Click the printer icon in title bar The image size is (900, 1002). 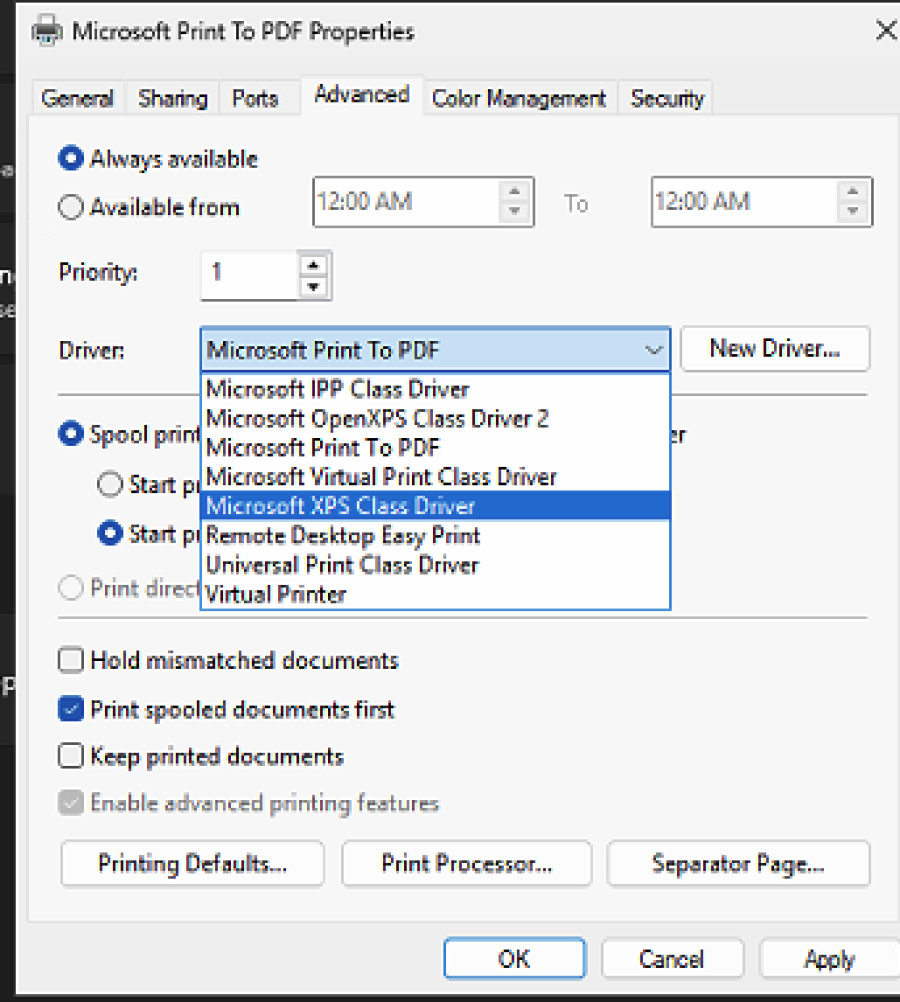tap(46, 32)
